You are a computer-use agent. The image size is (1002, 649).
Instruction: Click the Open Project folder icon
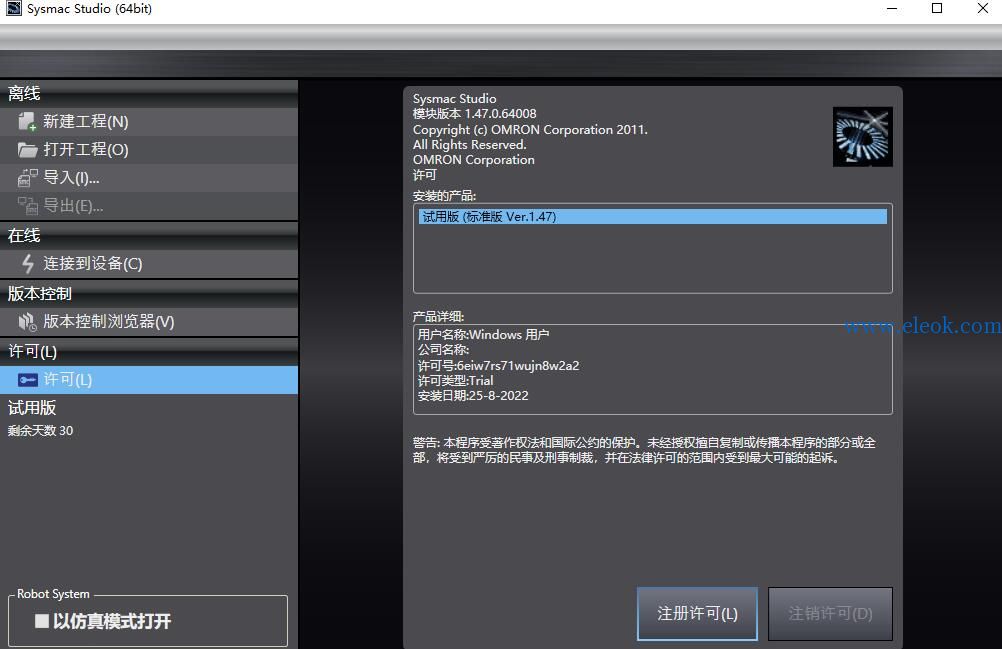point(27,149)
